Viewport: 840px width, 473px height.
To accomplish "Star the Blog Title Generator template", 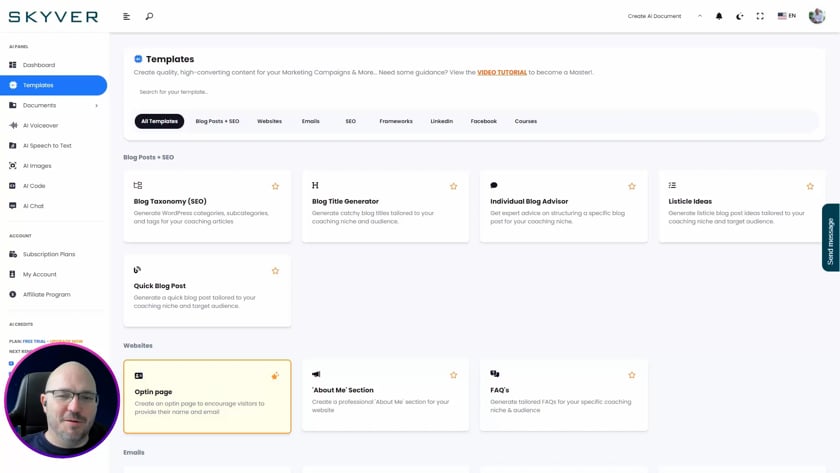I will (x=454, y=186).
